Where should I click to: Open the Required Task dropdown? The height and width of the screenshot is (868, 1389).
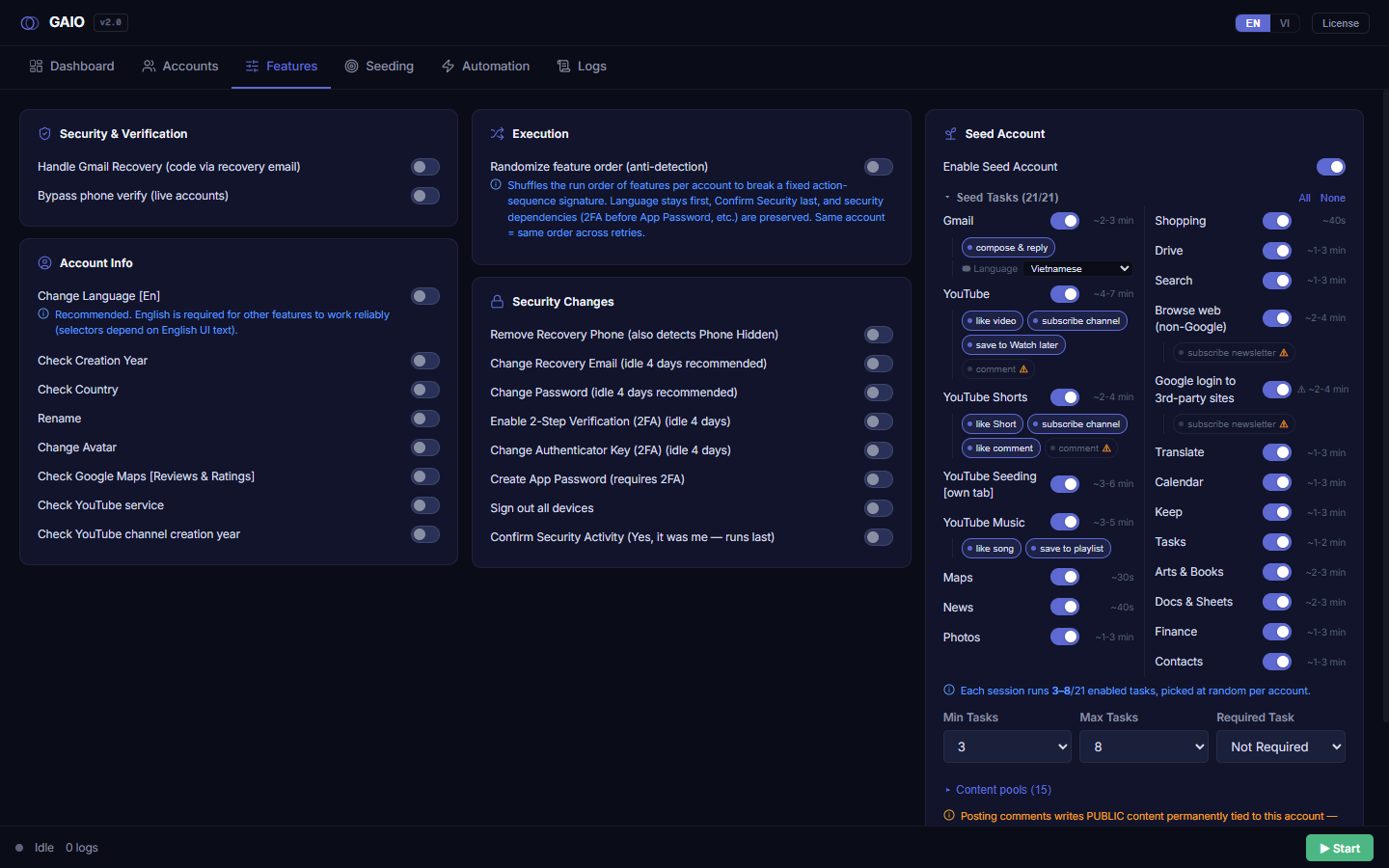pos(1281,746)
